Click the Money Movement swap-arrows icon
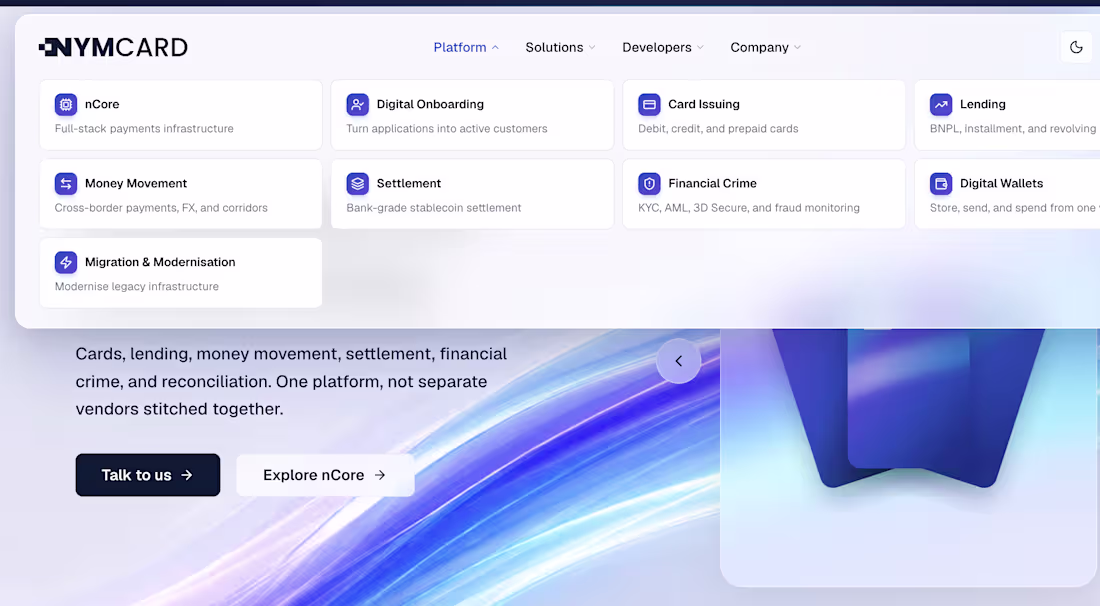The image size is (1100, 606). click(66, 184)
